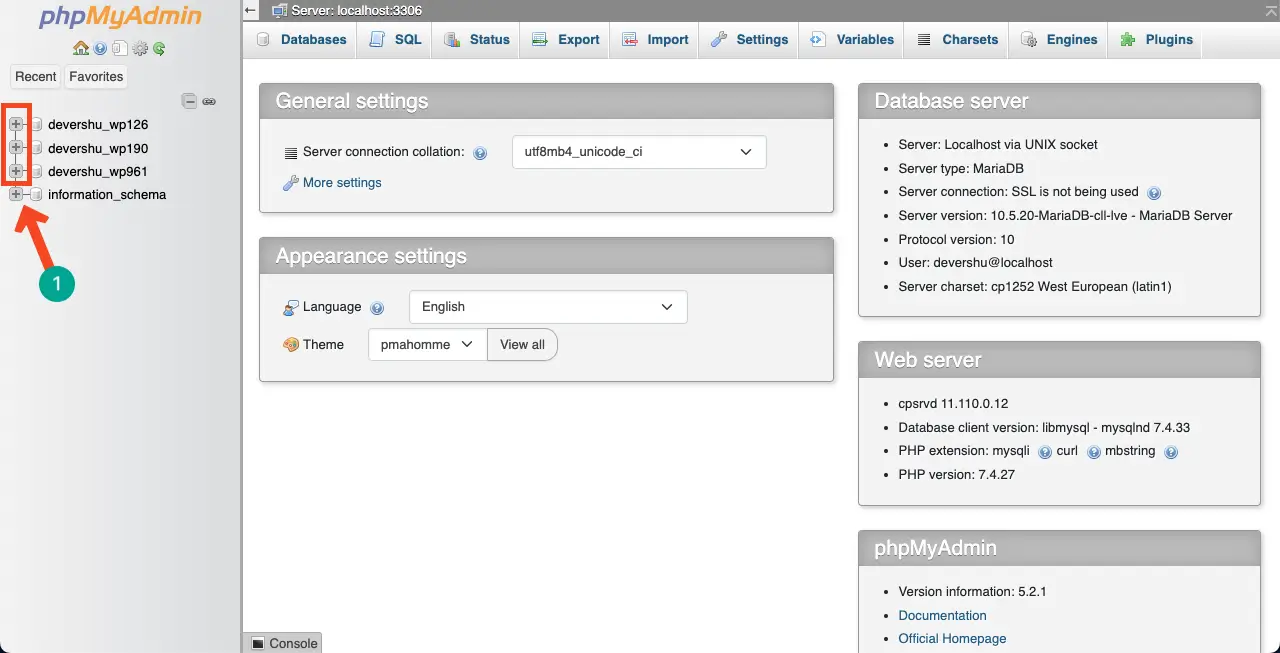Click 'cpsrvd 11.110.0.12' text
The image size is (1280, 653).
tap(953, 404)
